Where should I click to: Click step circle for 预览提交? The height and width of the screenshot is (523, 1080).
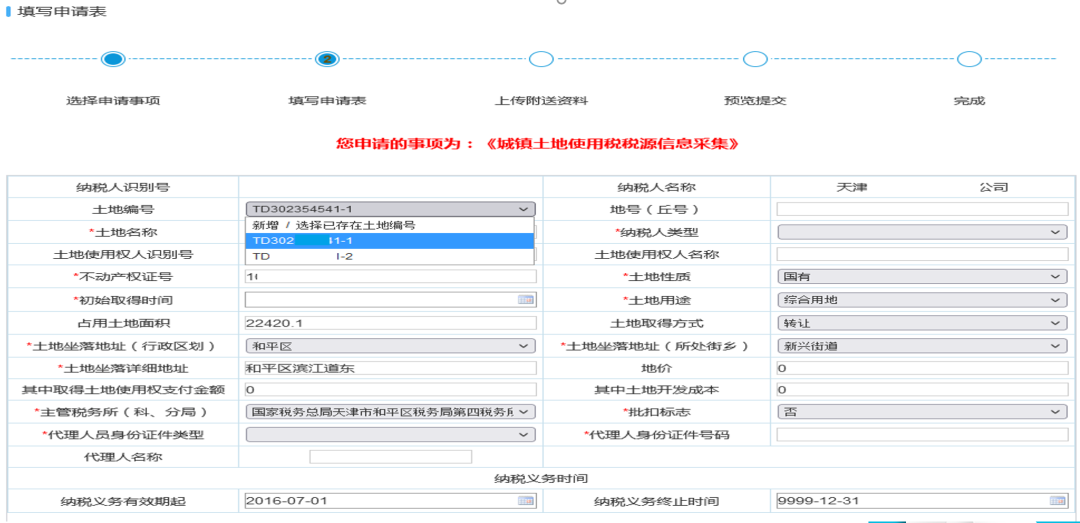pos(756,59)
